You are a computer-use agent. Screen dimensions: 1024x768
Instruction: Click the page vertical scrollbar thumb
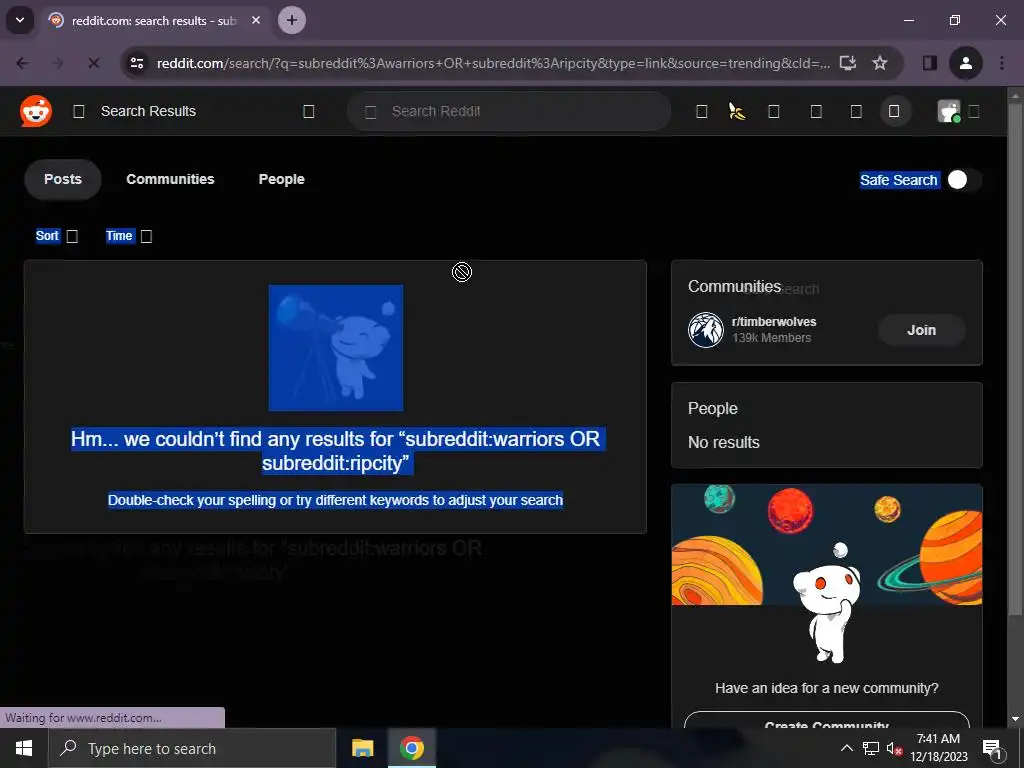[x=1015, y=358]
